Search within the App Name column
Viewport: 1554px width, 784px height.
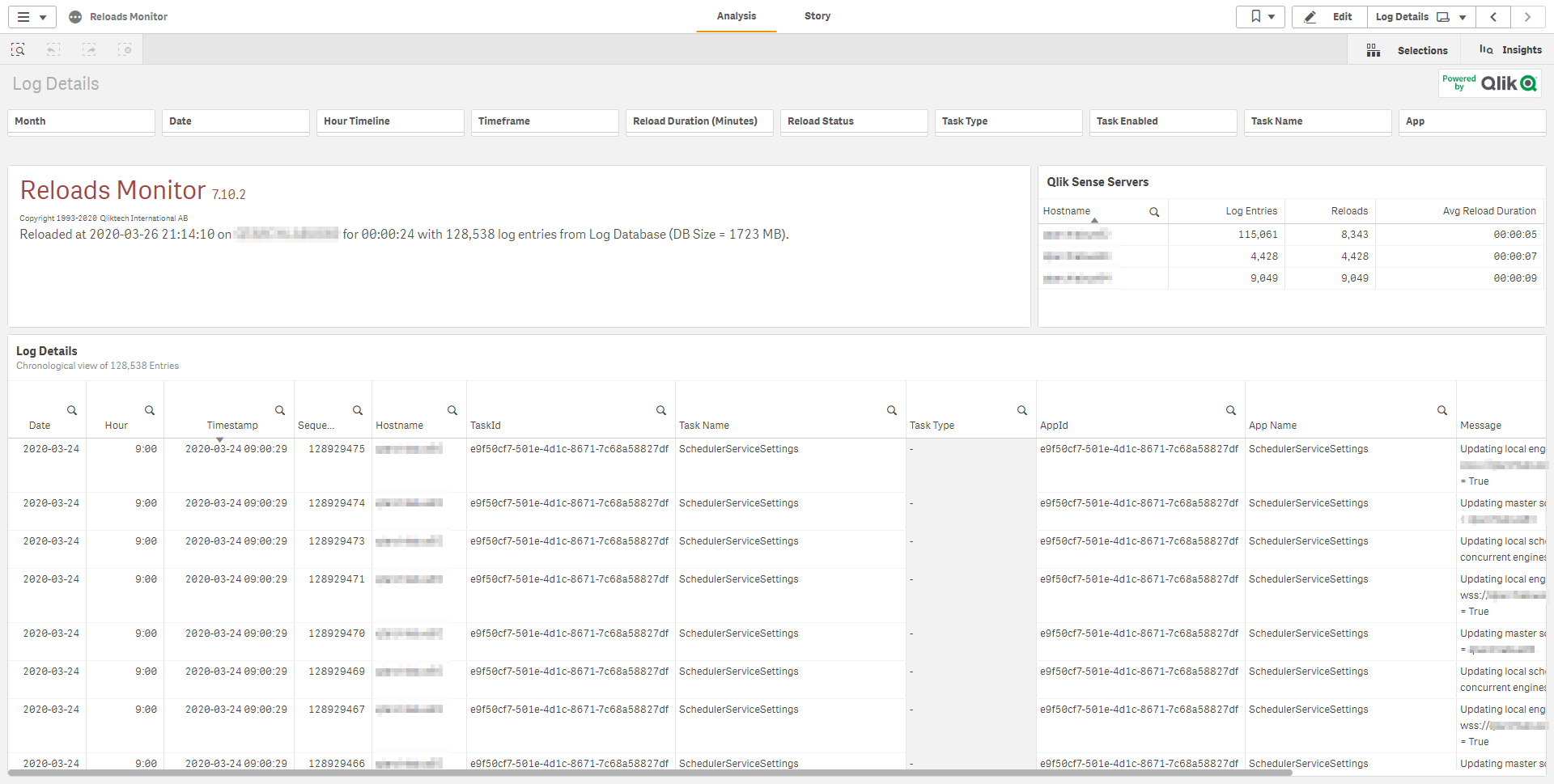tap(1441, 410)
